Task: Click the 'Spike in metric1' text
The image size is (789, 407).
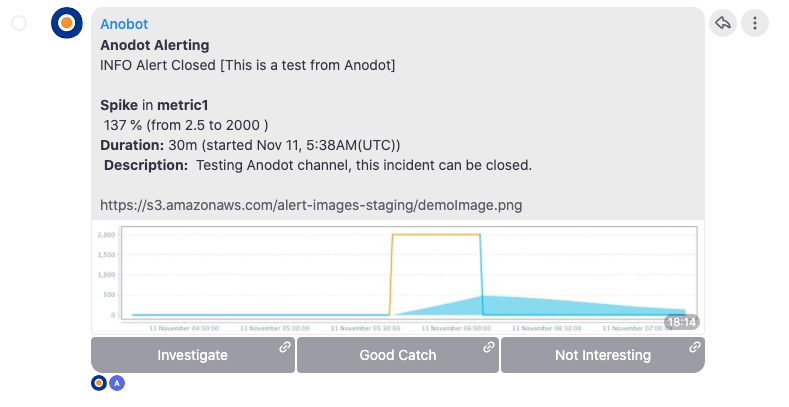Action: (154, 105)
